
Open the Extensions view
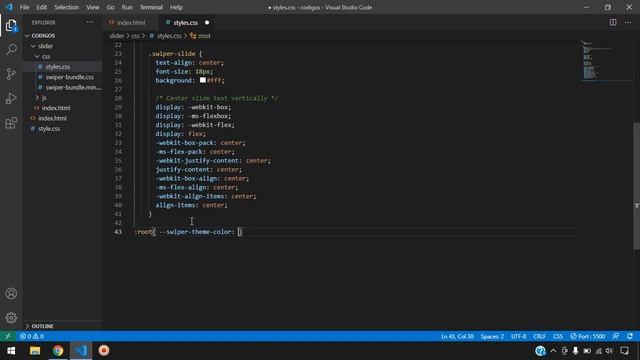pyautogui.click(x=11, y=123)
